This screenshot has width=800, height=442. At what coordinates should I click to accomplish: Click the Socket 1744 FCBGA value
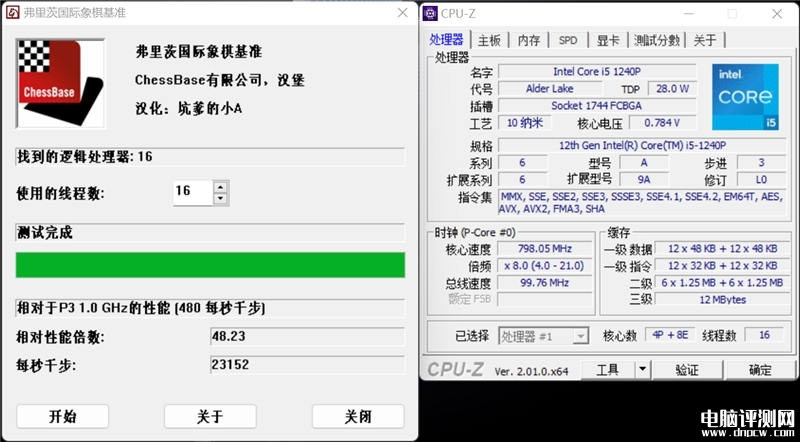point(597,106)
